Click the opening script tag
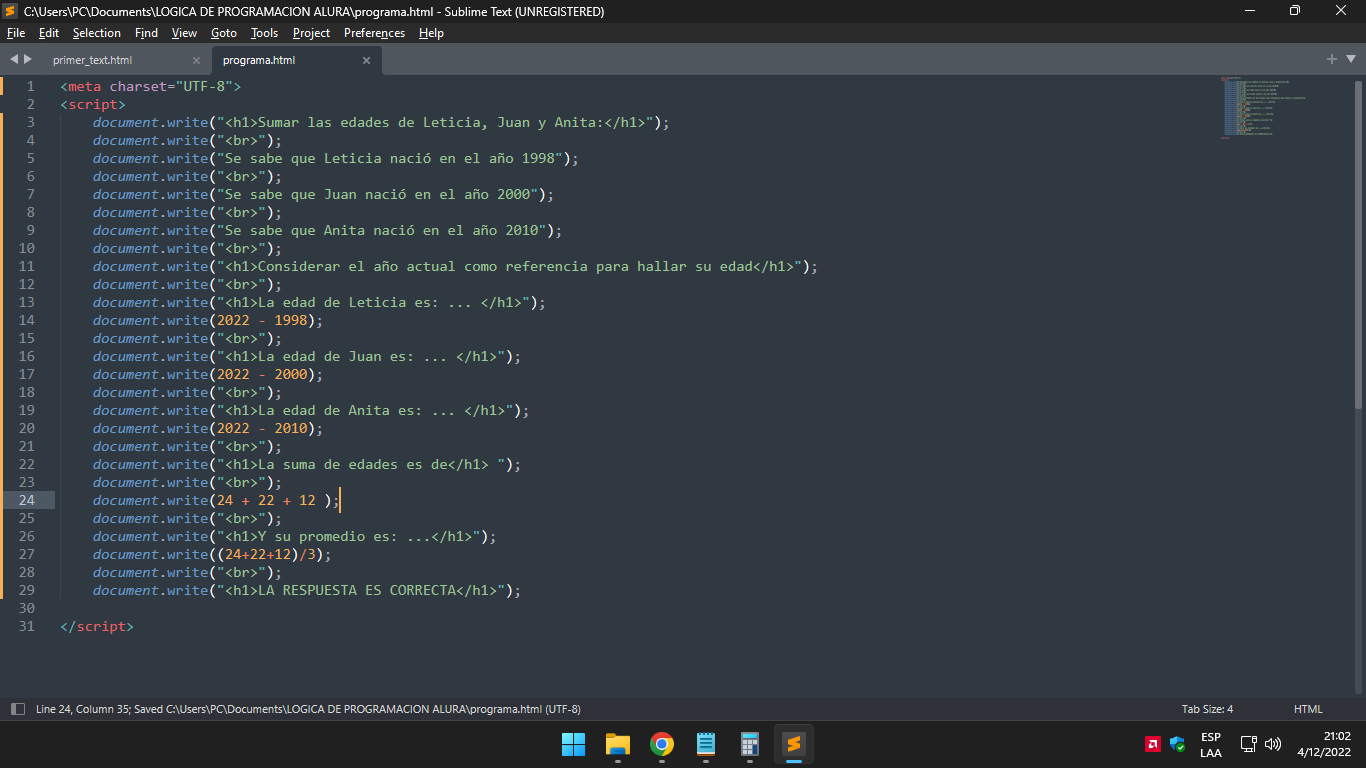1366x768 pixels. coord(93,104)
